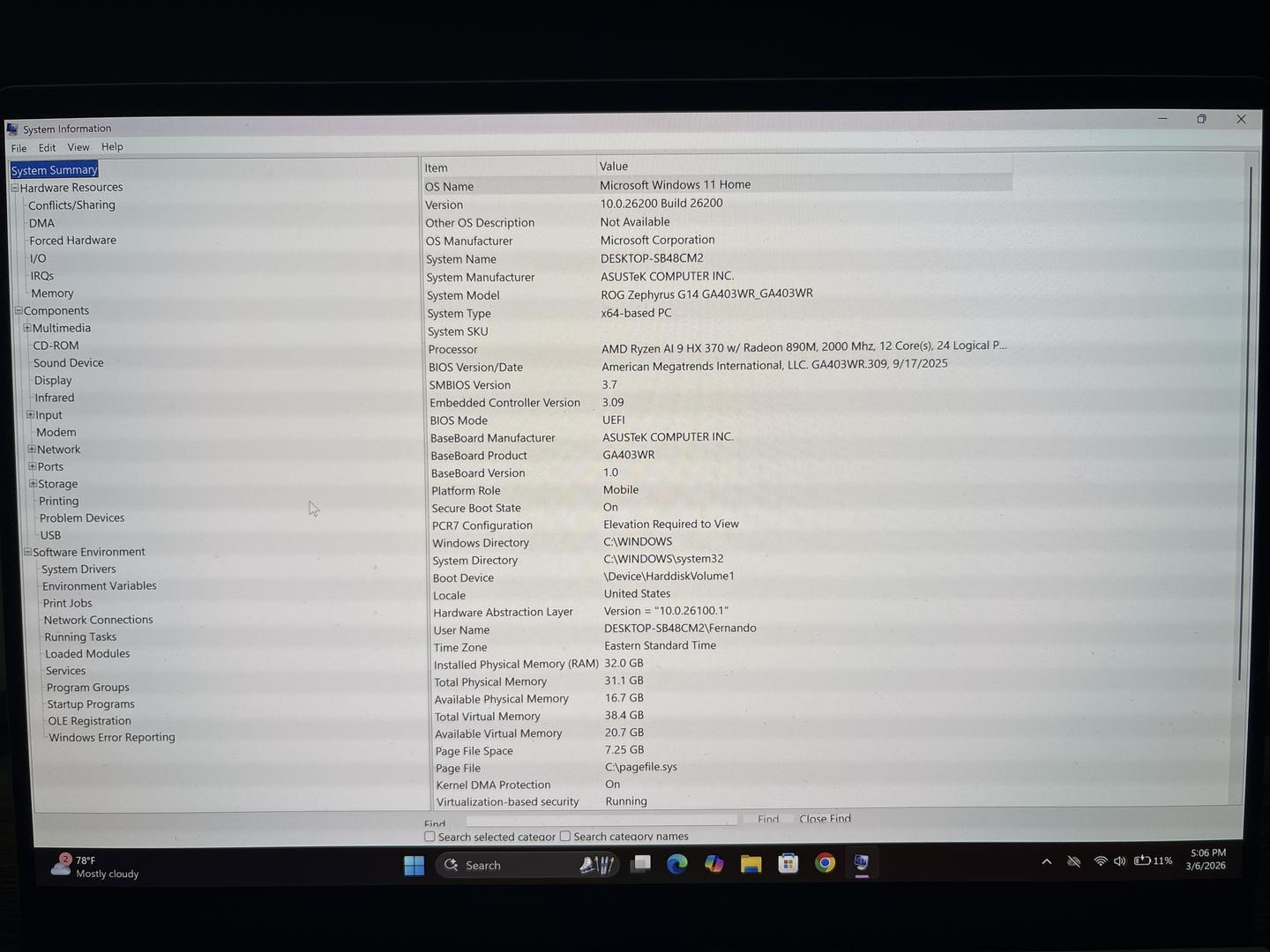Click the Close Find button
1270x952 pixels.
tap(825, 818)
